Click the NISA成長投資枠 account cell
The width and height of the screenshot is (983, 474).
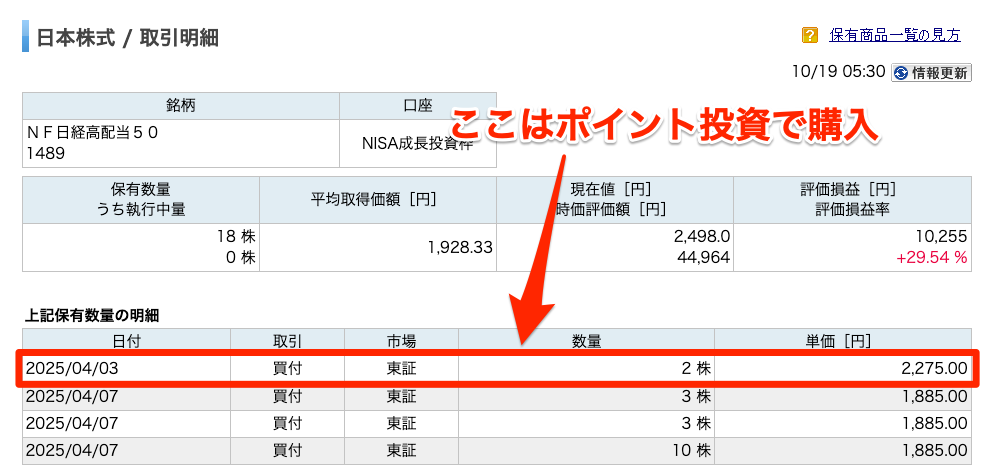pyautogui.click(x=418, y=143)
